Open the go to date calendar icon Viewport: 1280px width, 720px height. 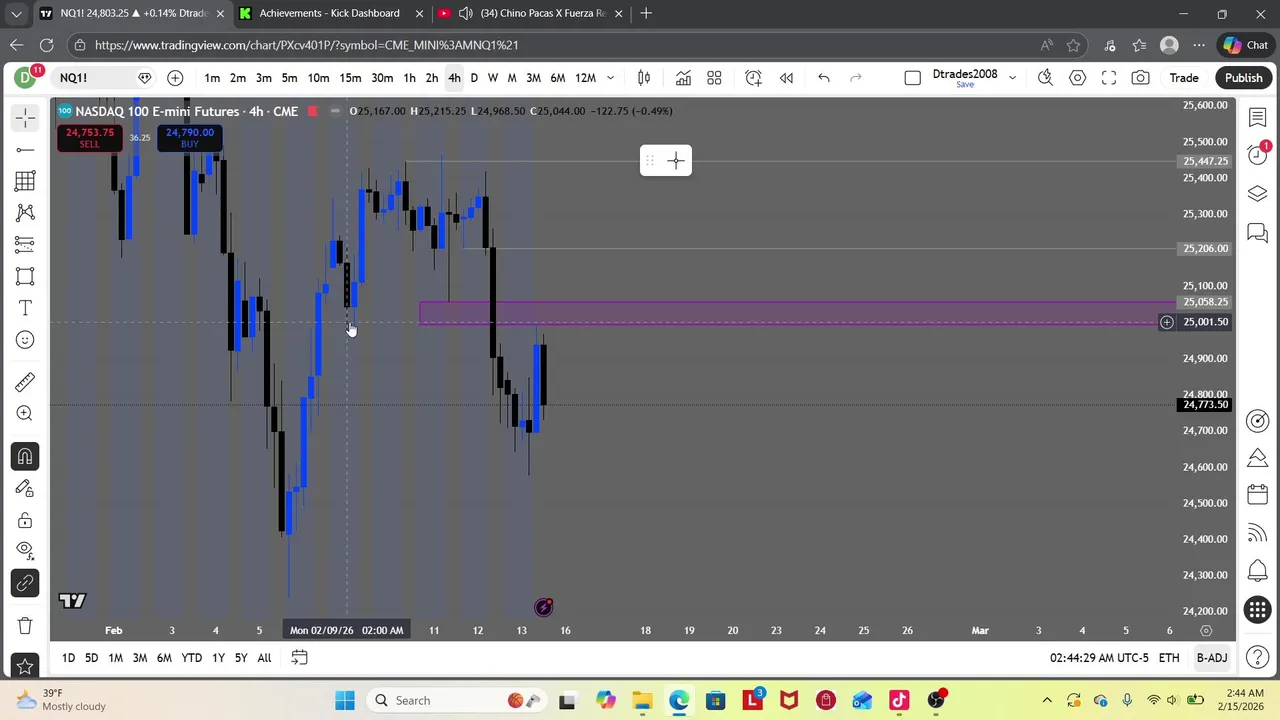click(x=299, y=657)
